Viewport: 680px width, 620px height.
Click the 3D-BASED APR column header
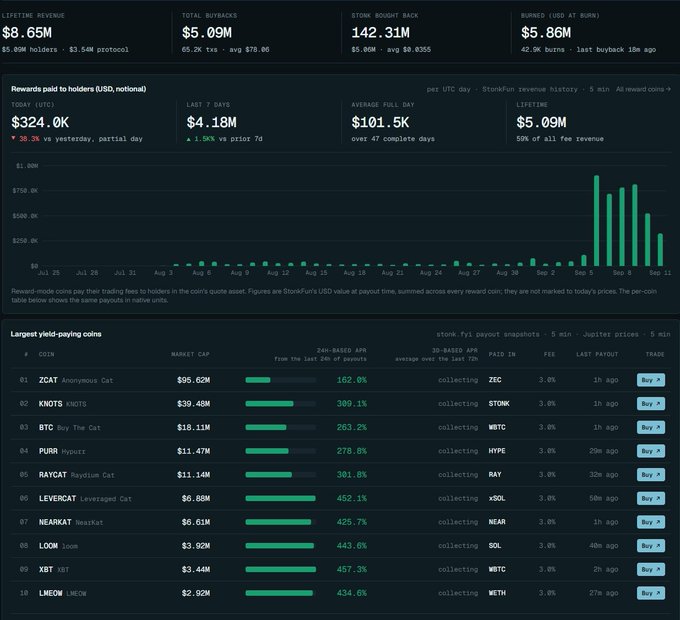454,350
